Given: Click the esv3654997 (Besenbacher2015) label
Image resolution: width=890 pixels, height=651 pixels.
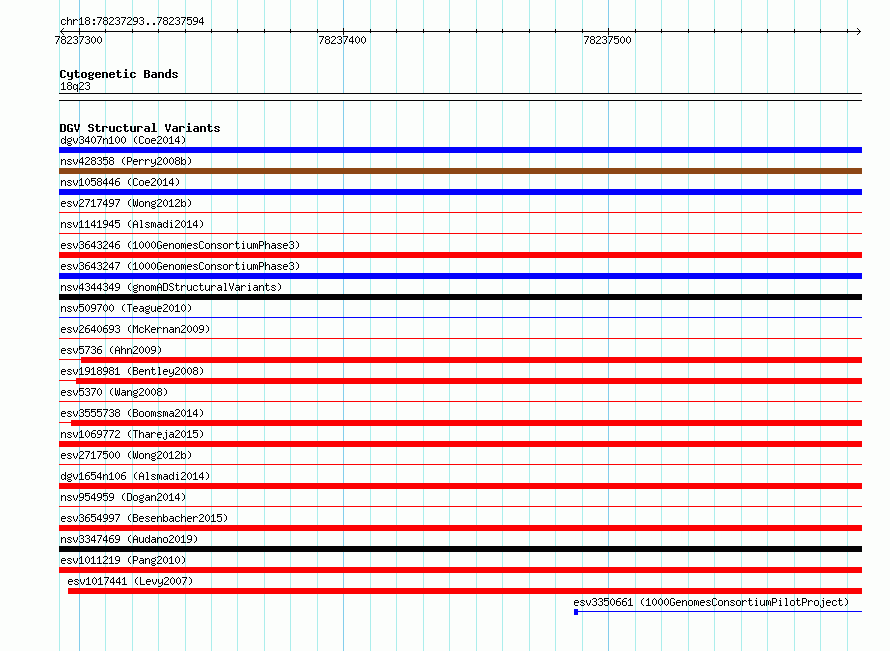Looking at the screenshot, I should click(144, 518).
